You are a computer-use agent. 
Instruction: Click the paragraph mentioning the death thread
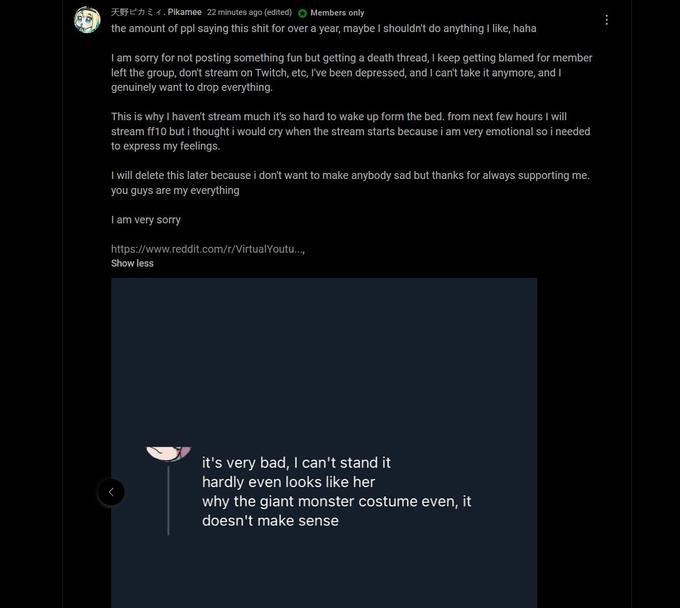click(351, 72)
